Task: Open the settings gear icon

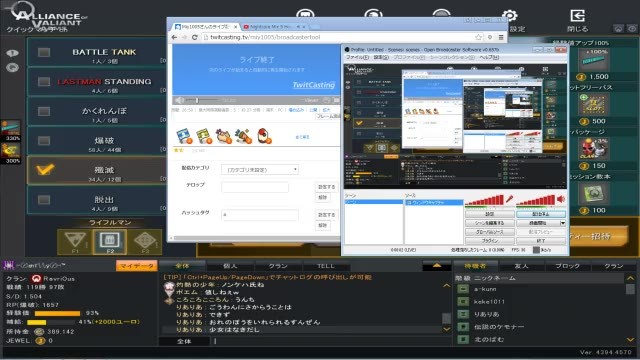Action: tap(509, 16)
